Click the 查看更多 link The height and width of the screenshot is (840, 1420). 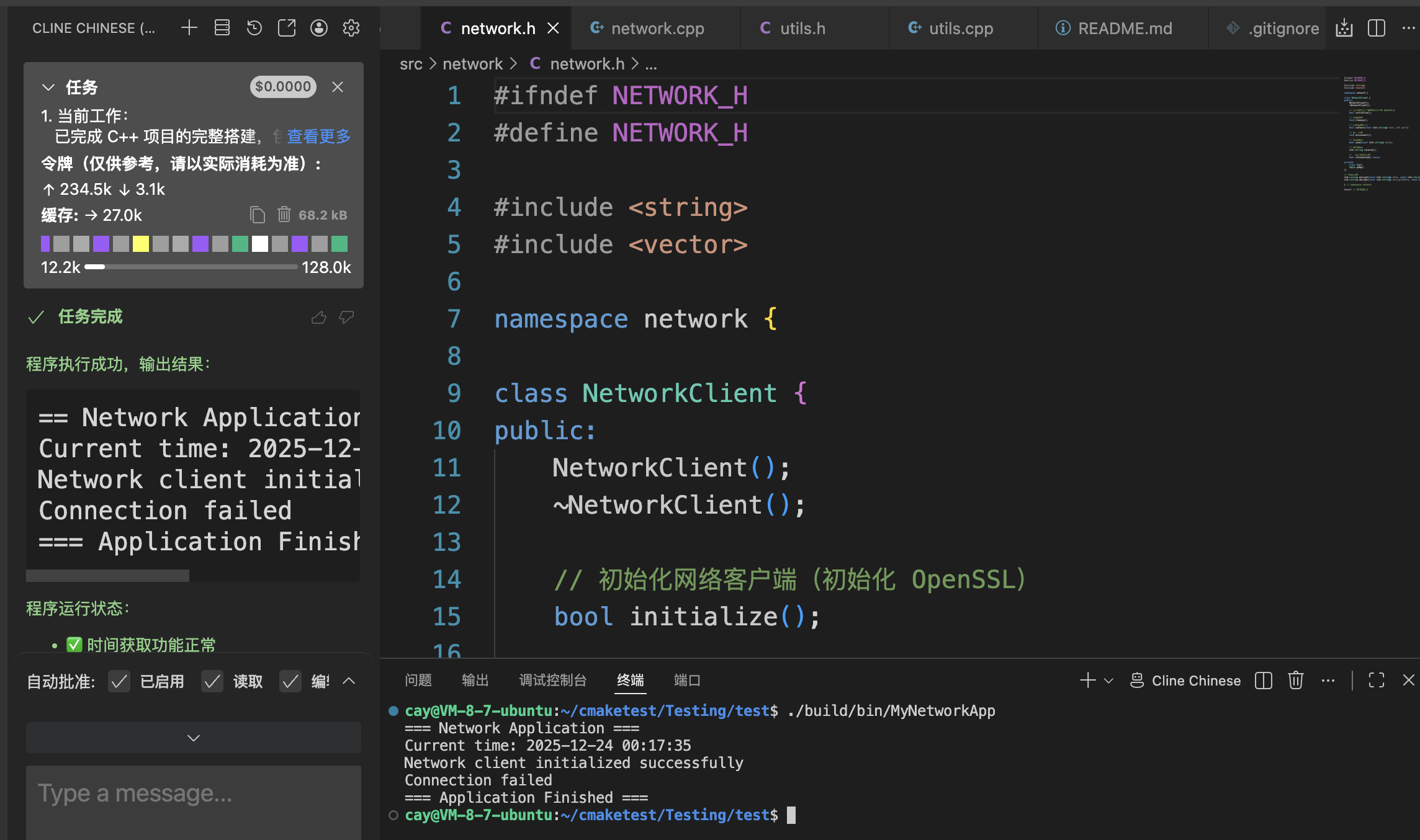(319, 136)
